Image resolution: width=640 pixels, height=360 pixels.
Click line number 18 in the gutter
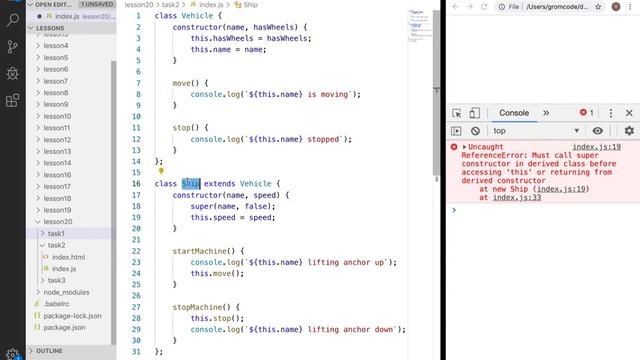[136, 207]
